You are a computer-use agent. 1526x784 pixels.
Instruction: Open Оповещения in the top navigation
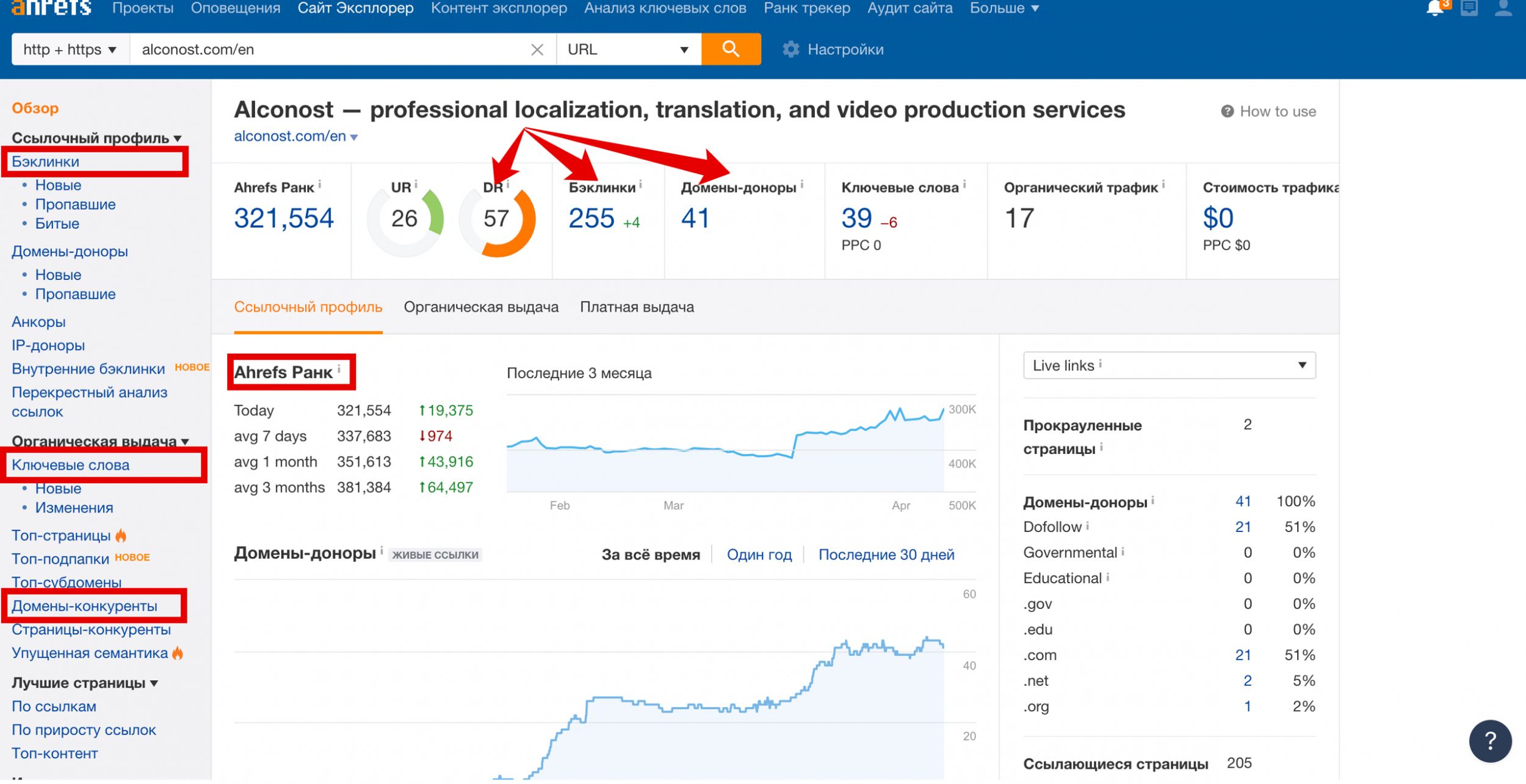tap(236, 8)
